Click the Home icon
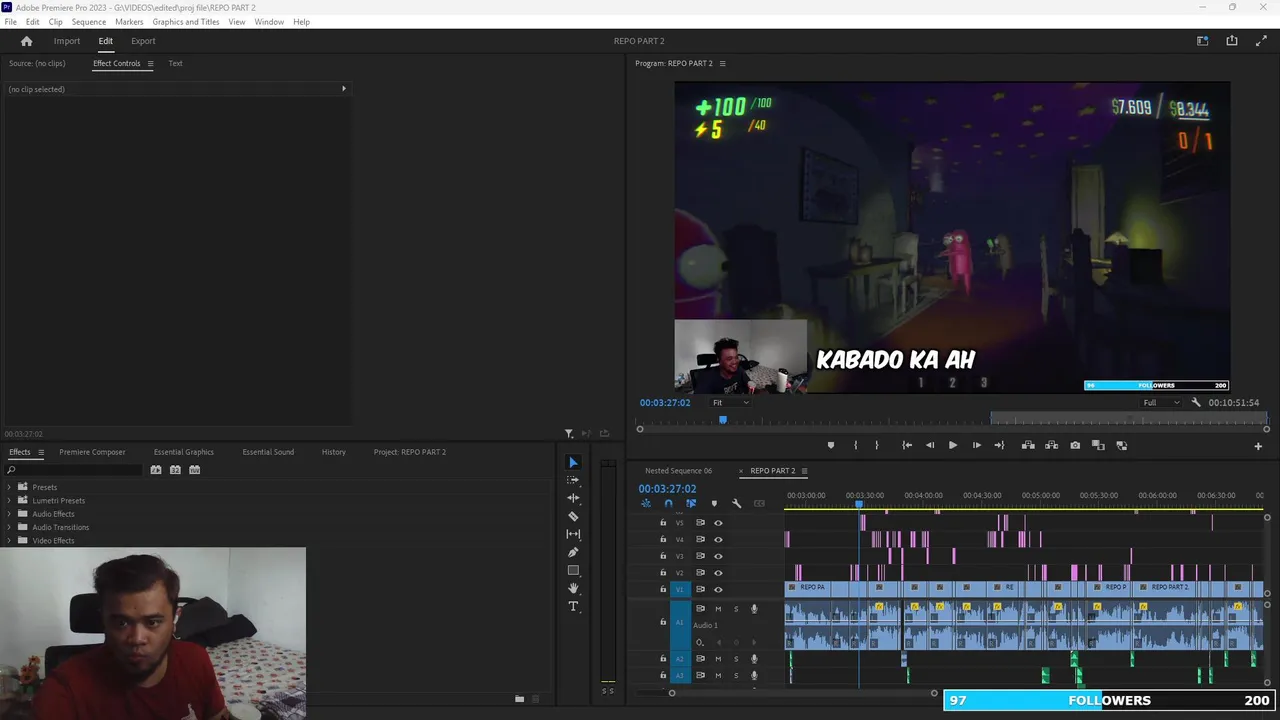 (27, 41)
